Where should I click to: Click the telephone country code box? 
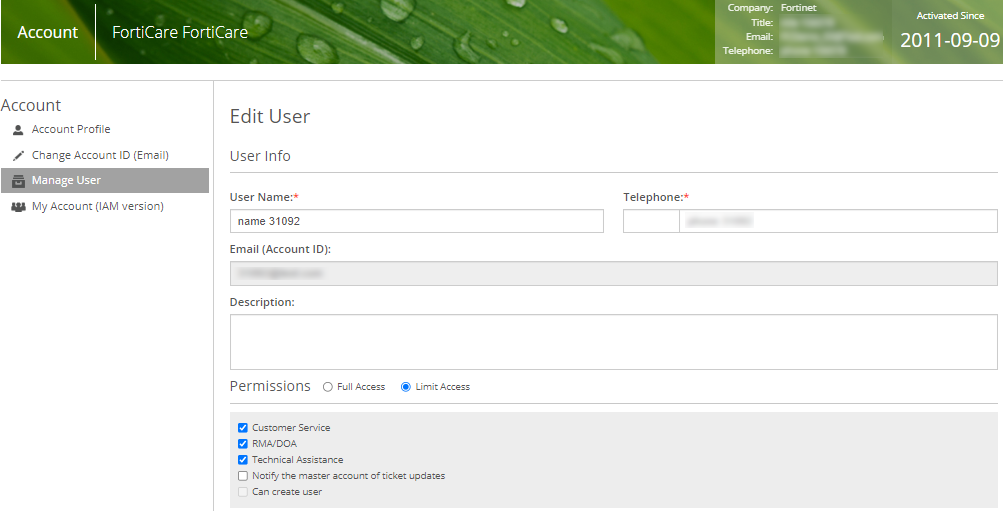coord(651,221)
